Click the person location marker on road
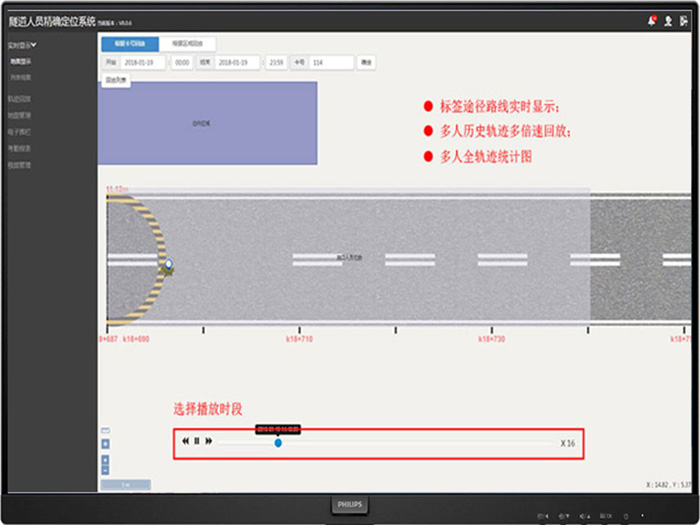This screenshot has width=700, height=525. point(168,265)
